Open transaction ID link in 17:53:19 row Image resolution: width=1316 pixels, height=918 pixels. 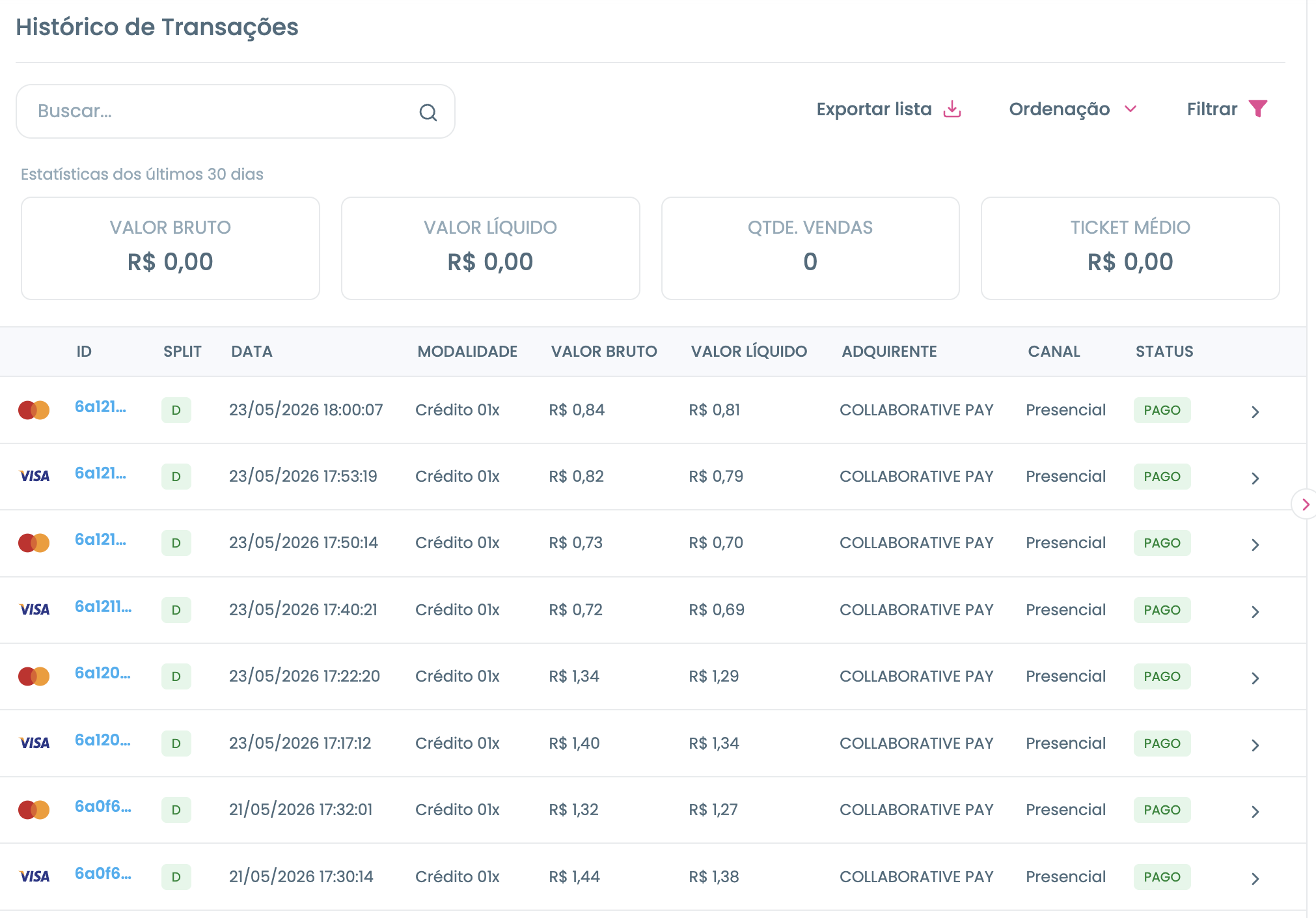tap(100, 473)
